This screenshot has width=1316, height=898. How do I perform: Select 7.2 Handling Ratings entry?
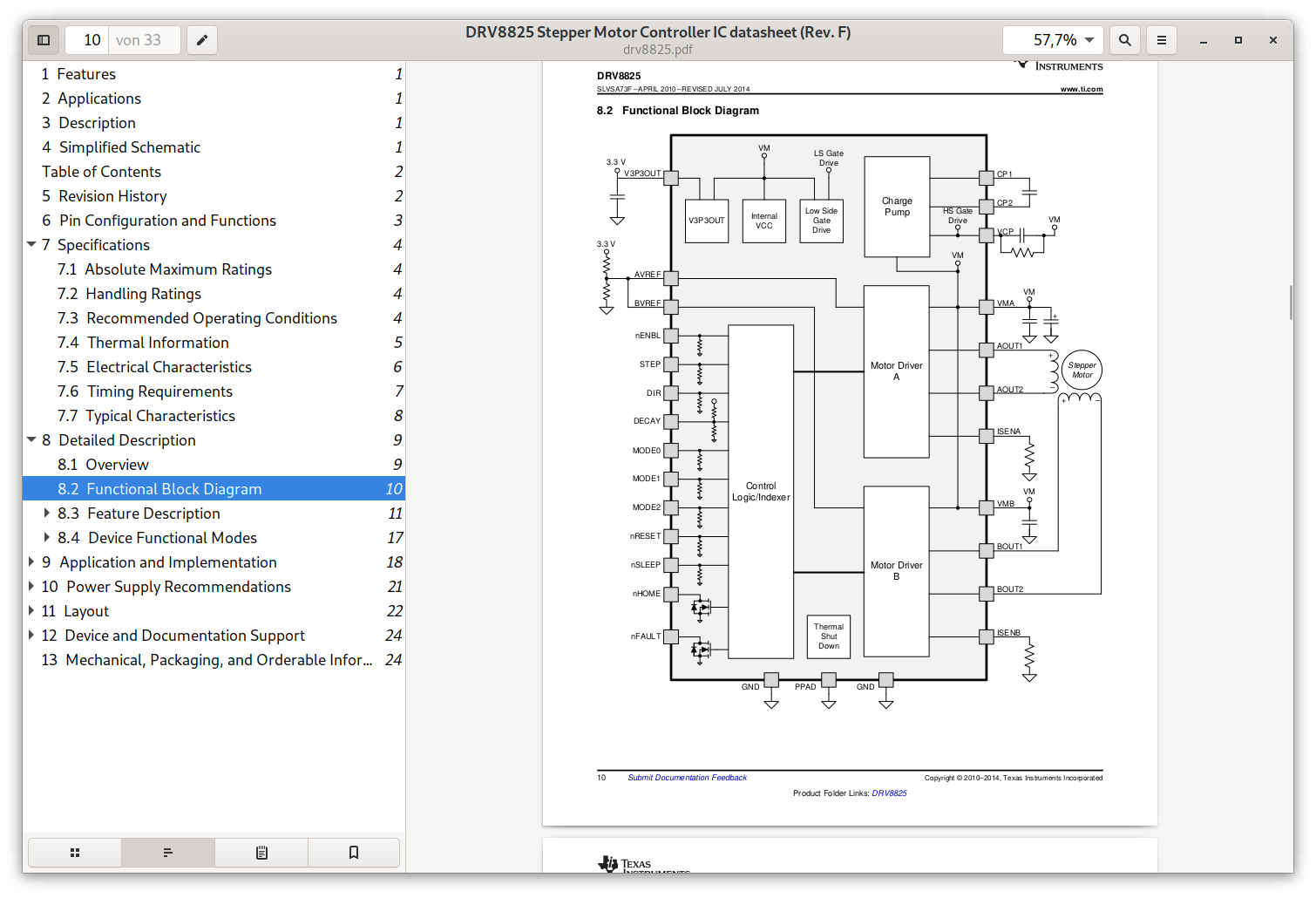(214, 294)
